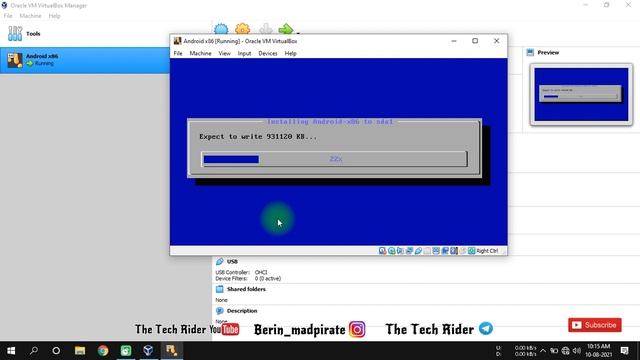This screenshot has width=640, height=360.
Task: Open File Explorer from taskbar
Action: coord(80,351)
